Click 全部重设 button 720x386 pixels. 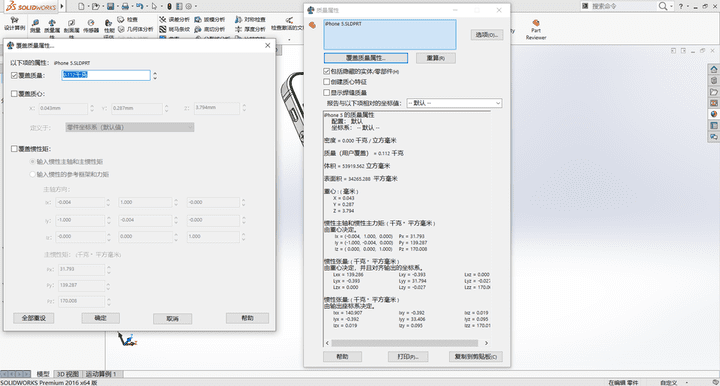[34, 318]
